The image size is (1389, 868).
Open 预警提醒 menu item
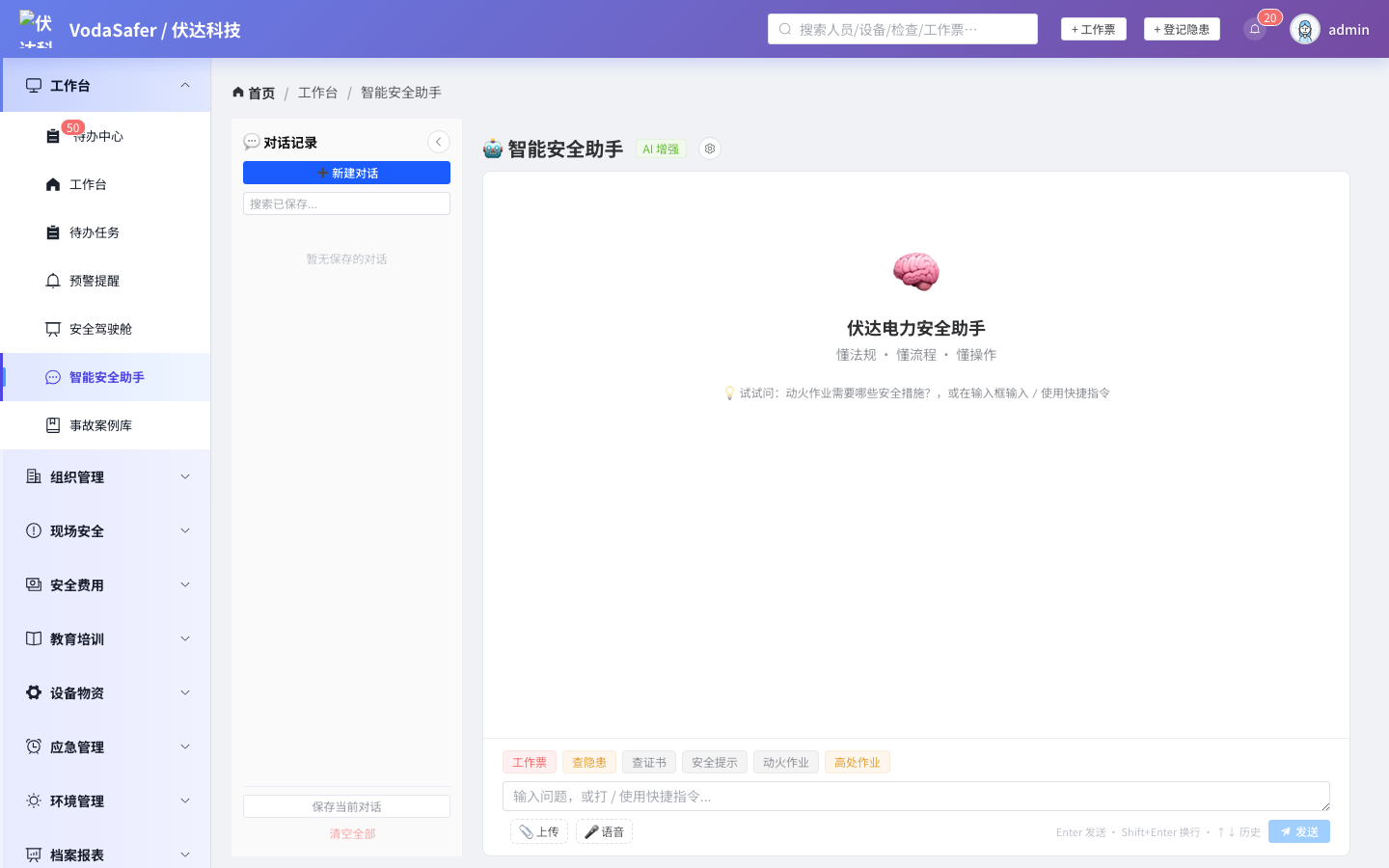coord(105,281)
